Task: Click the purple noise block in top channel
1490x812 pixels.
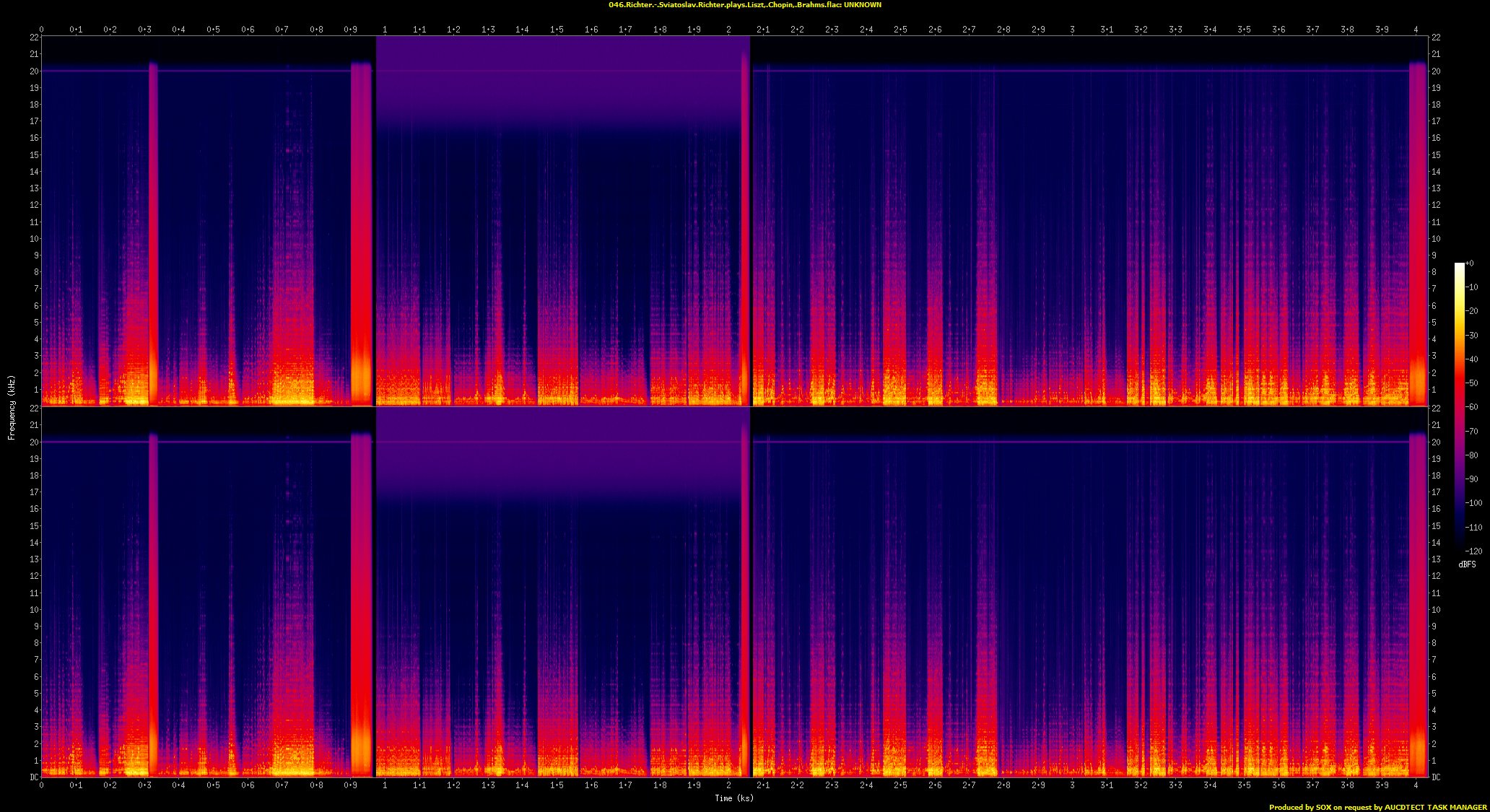Action: [x=562, y=83]
